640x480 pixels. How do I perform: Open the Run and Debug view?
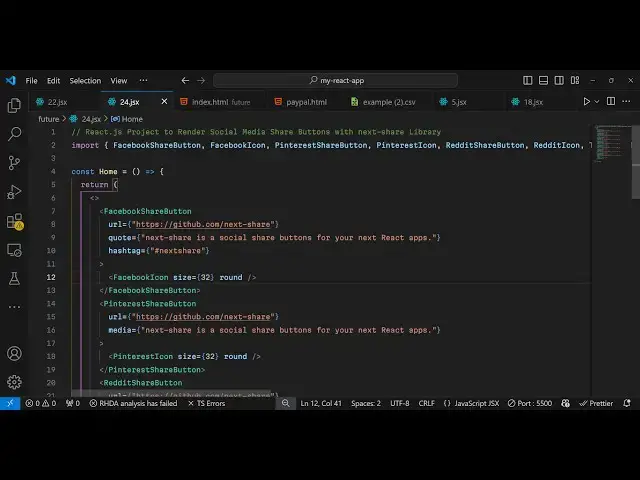point(14,192)
